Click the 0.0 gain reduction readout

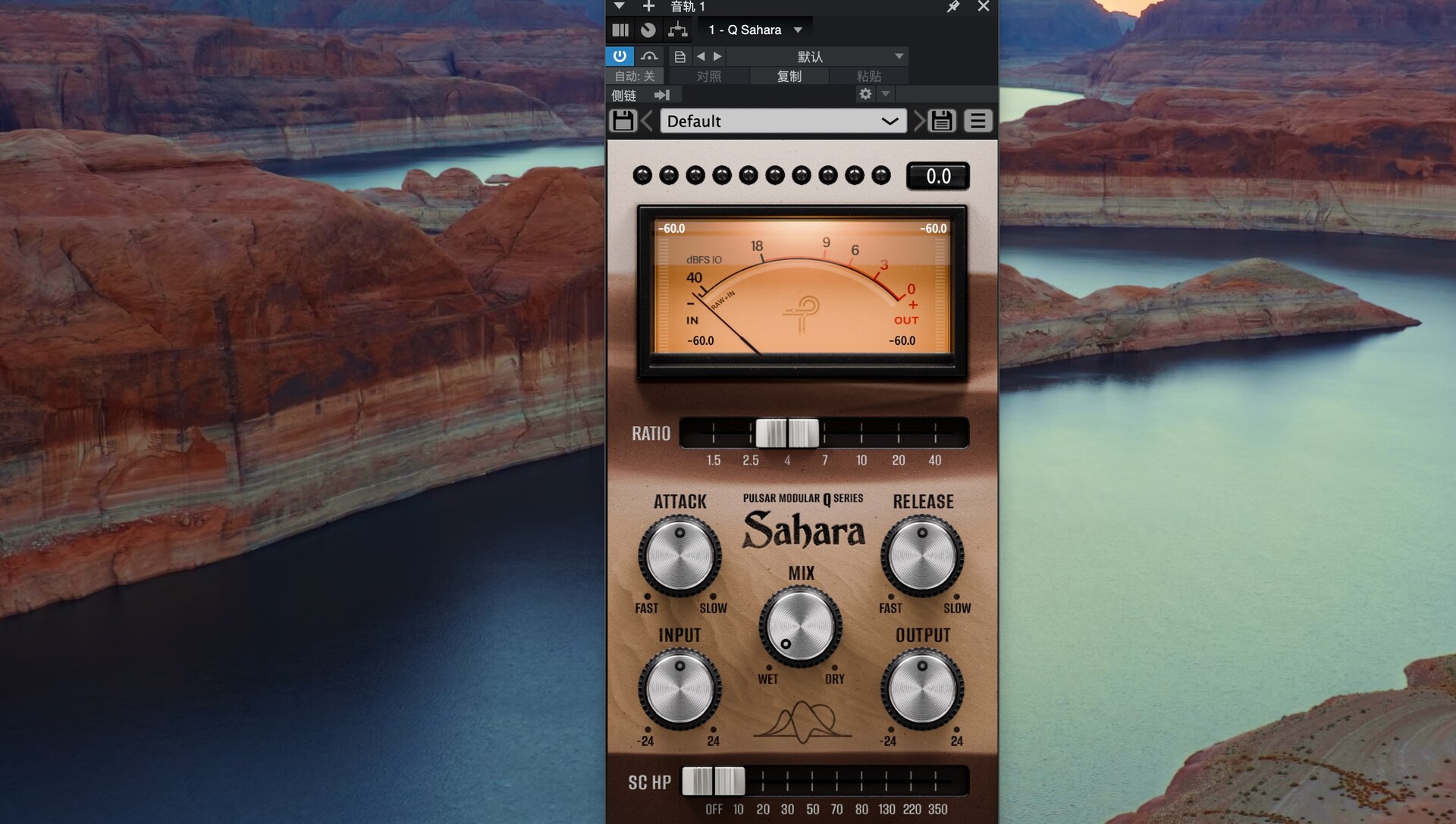[x=938, y=176]
